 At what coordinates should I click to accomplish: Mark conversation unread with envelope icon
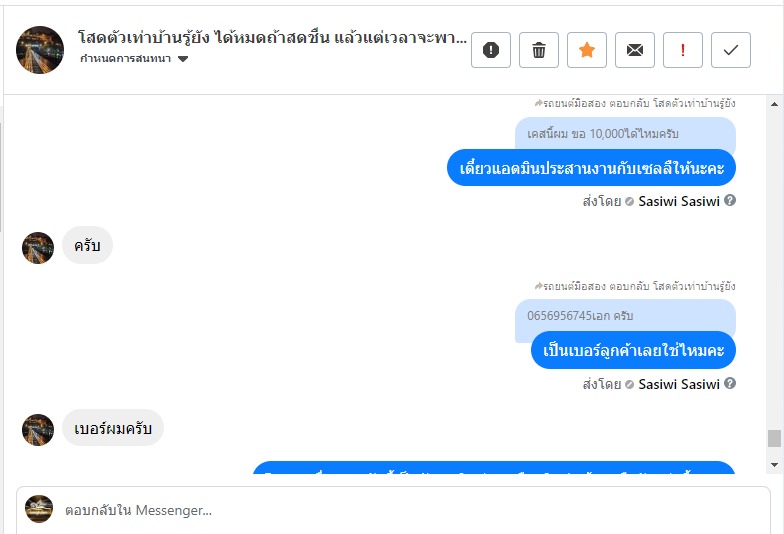[634, 50]
